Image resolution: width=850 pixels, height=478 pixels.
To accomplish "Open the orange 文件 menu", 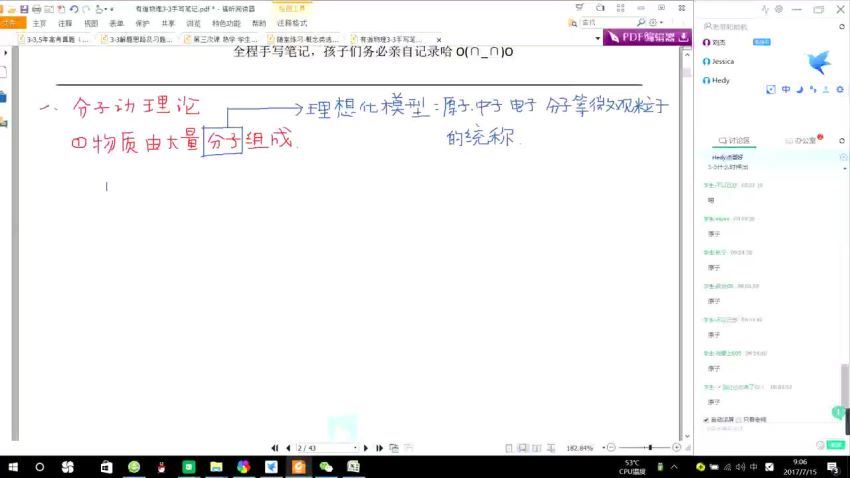I will (x=13, y=23).
